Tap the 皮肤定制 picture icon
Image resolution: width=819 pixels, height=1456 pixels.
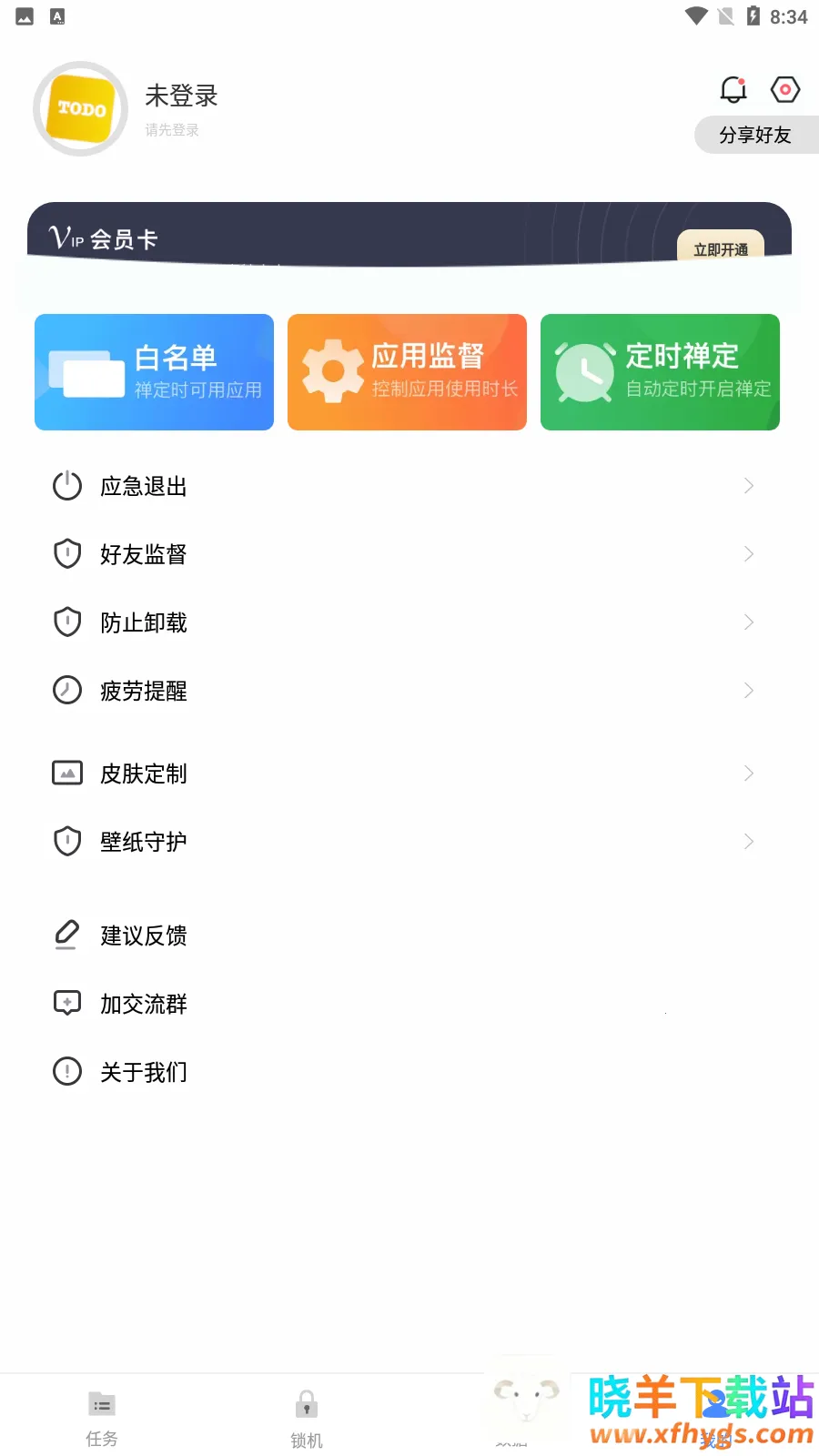67,773
